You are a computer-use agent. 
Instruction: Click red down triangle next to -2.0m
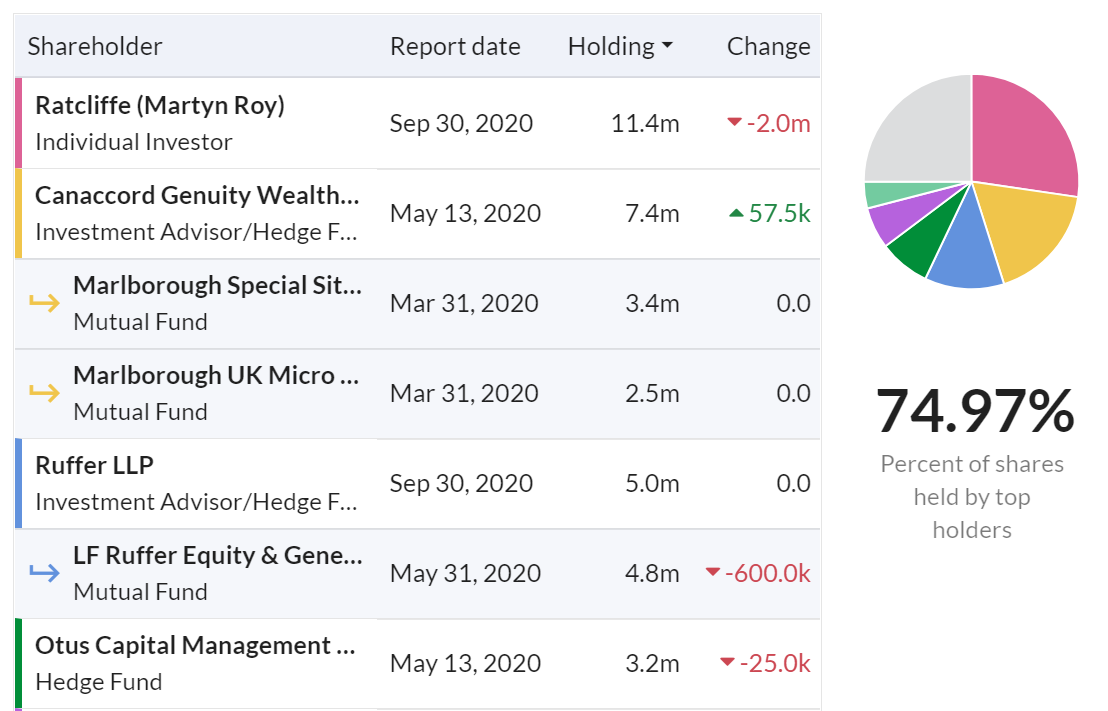point(734,122)
